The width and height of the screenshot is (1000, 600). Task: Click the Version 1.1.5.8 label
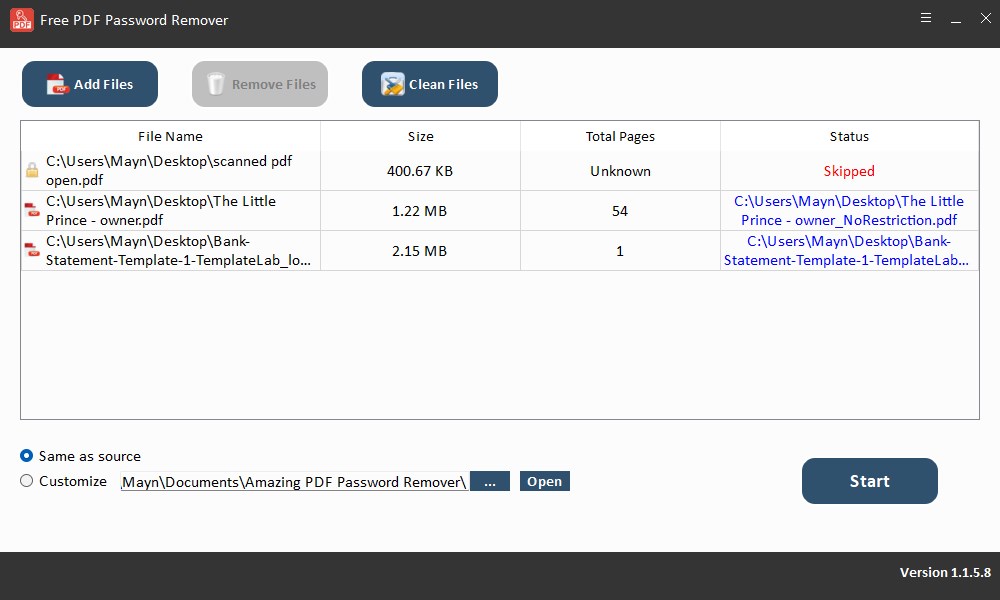[x=945, y=573]
